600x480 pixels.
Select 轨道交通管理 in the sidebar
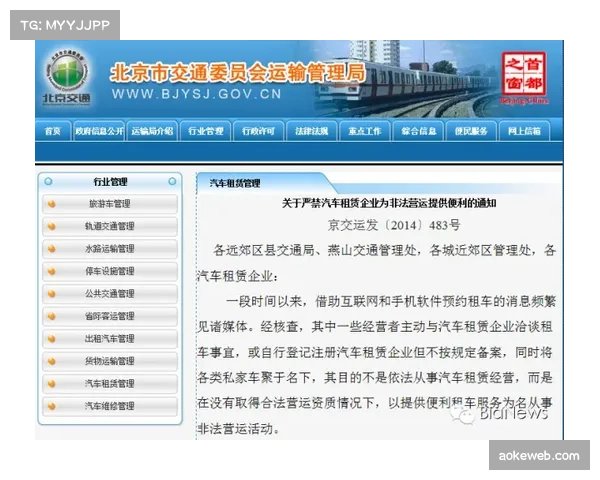110,227
